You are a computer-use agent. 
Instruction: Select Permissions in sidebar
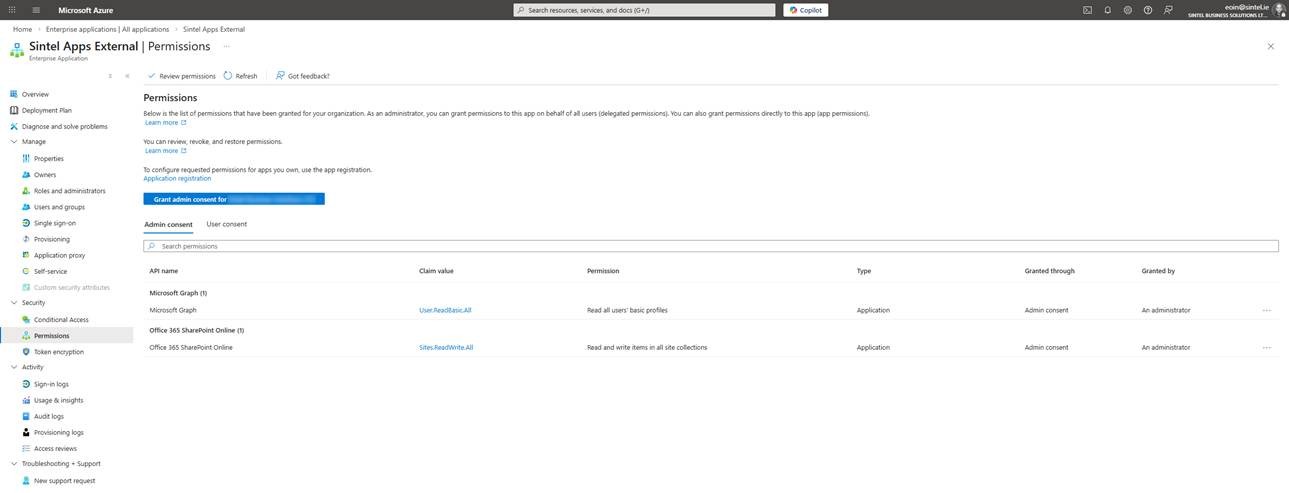pyautogui.click(x=52, y=336)
